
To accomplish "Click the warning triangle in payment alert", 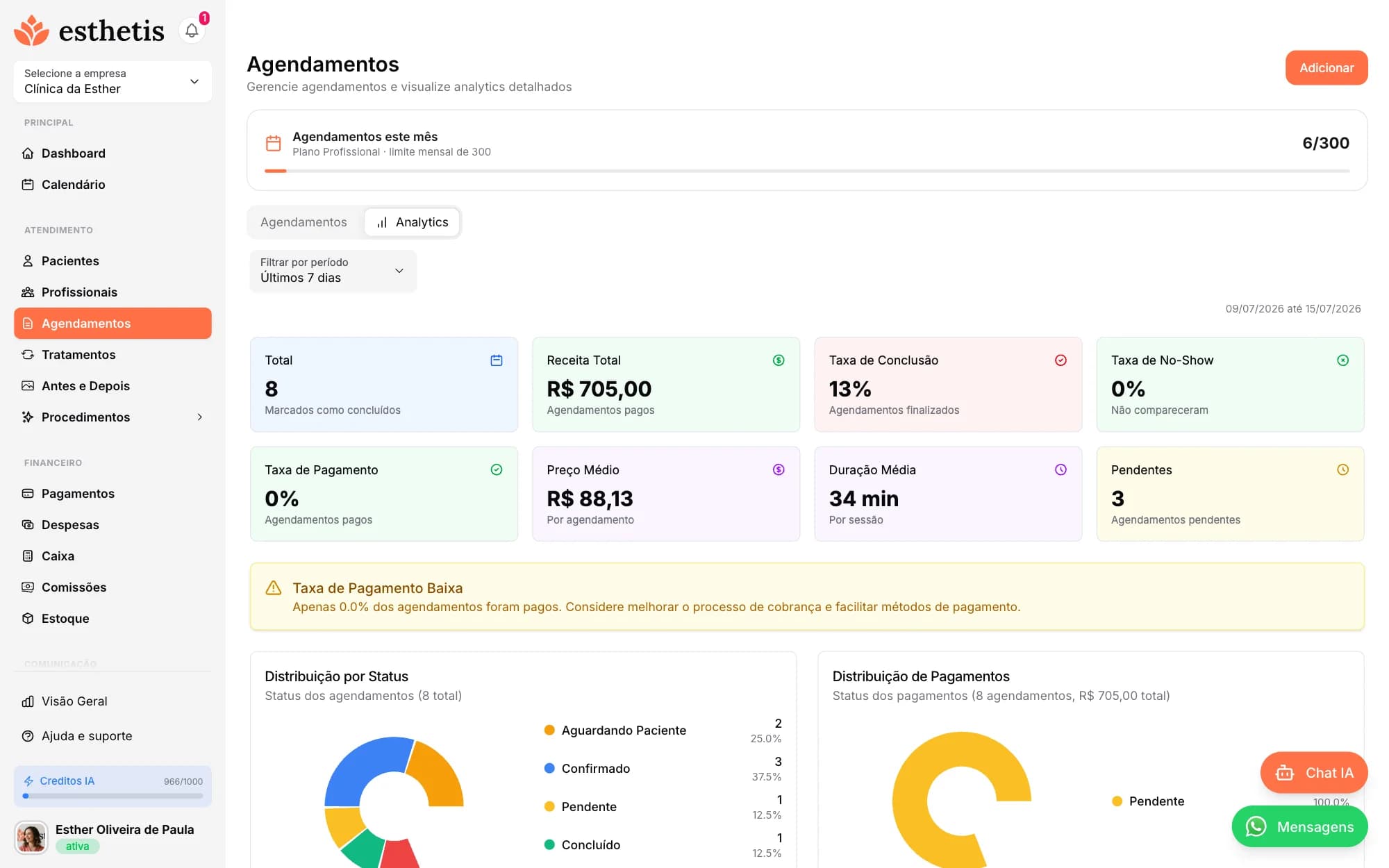I will pos(274,588).
